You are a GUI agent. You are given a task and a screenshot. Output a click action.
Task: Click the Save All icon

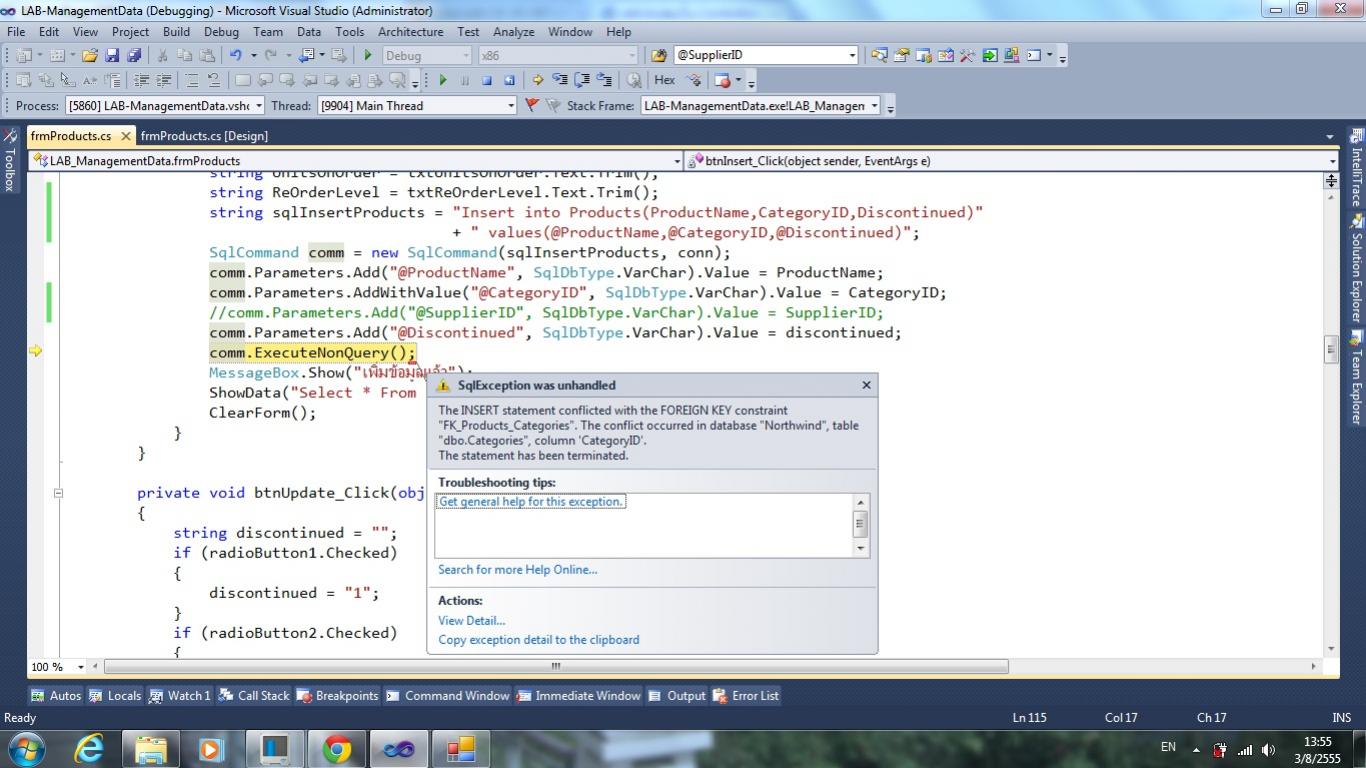coord(133,56)
